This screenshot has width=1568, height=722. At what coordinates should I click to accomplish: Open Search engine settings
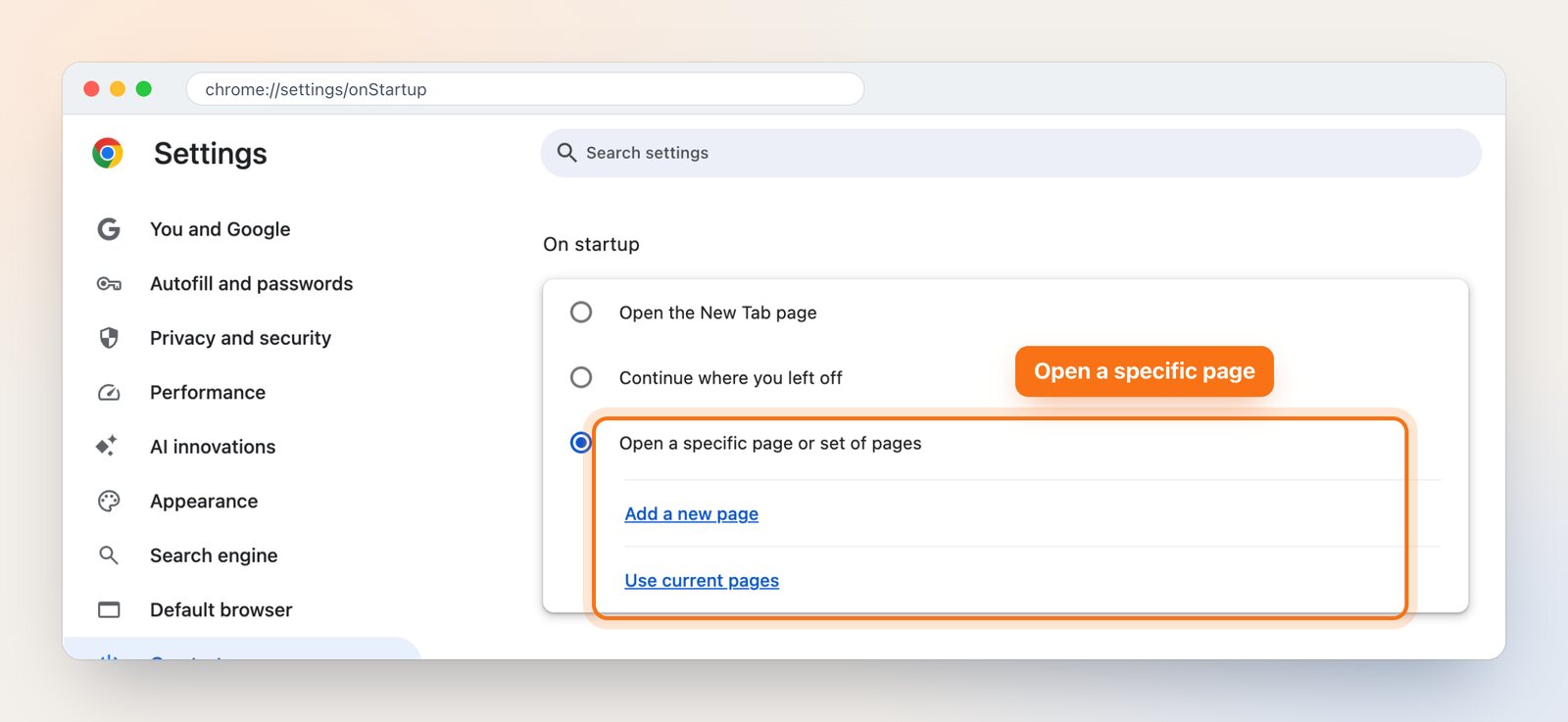(214, 555)
